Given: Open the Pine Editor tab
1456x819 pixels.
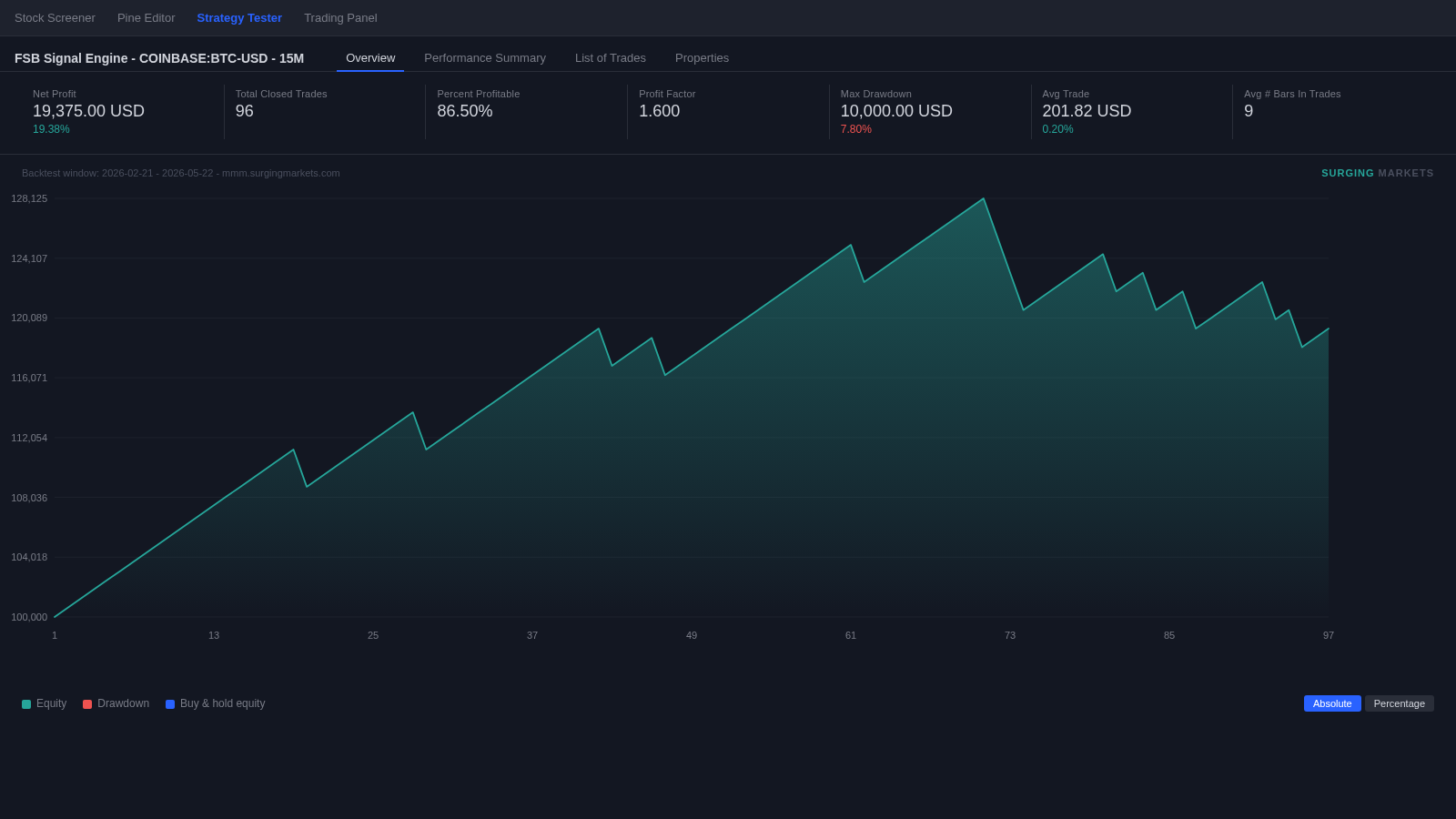Looking at the screenshot, I should (x=147, y=18).
